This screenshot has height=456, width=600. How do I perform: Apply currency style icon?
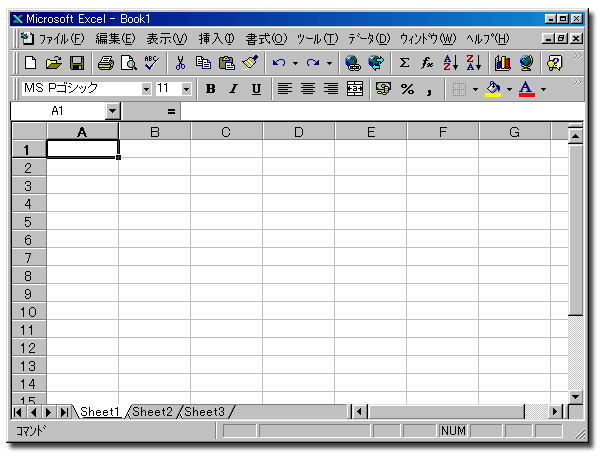(383, 89)
